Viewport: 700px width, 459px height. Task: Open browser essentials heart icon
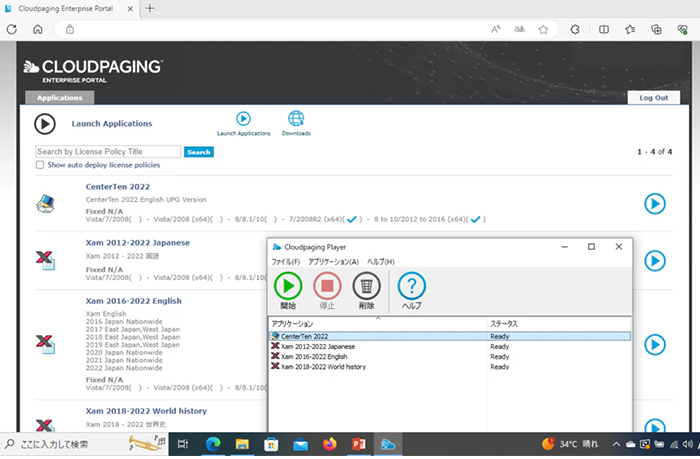click(x=683, y=29)
